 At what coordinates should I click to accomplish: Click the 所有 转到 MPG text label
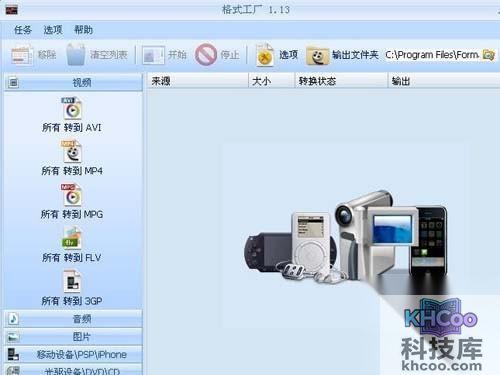coord(72,214)
